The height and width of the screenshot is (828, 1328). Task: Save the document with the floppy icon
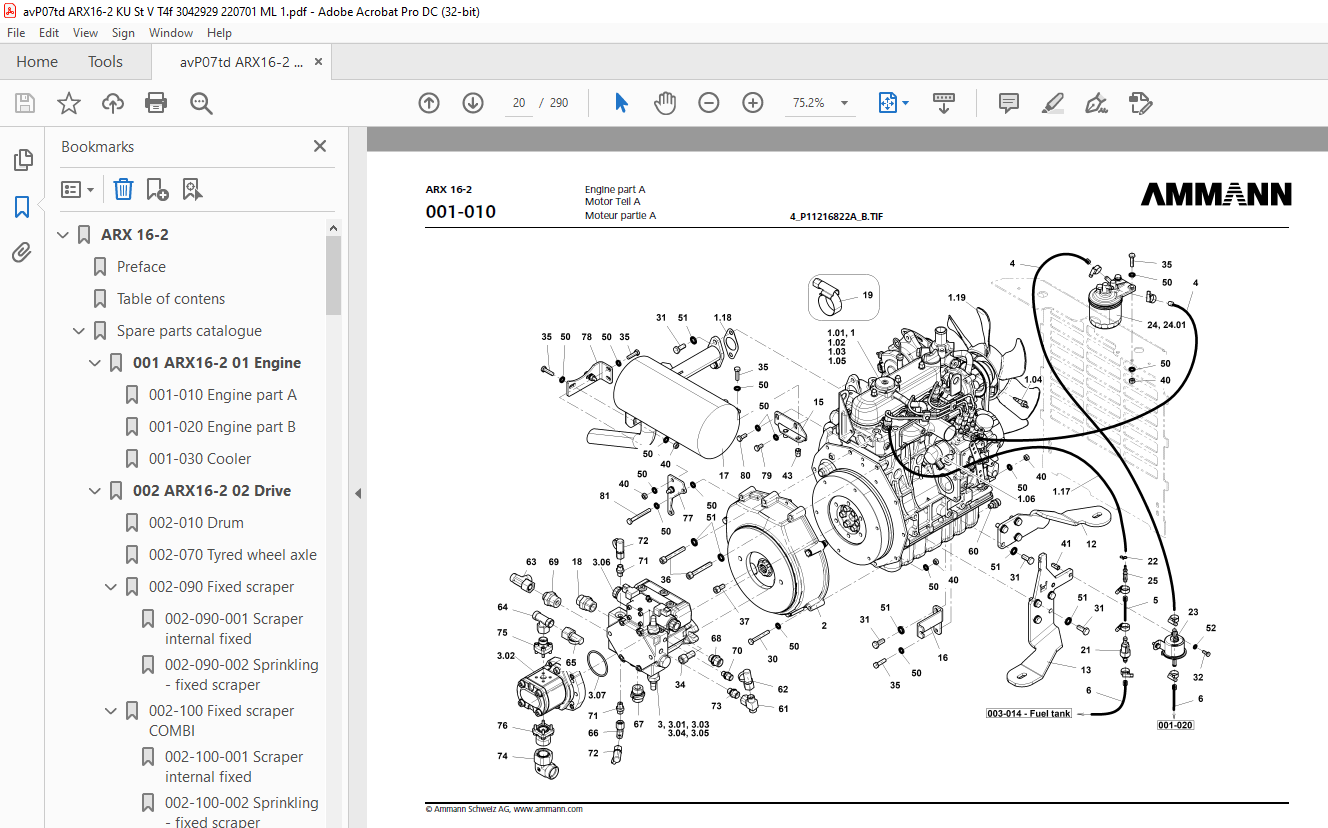point(25,103)
